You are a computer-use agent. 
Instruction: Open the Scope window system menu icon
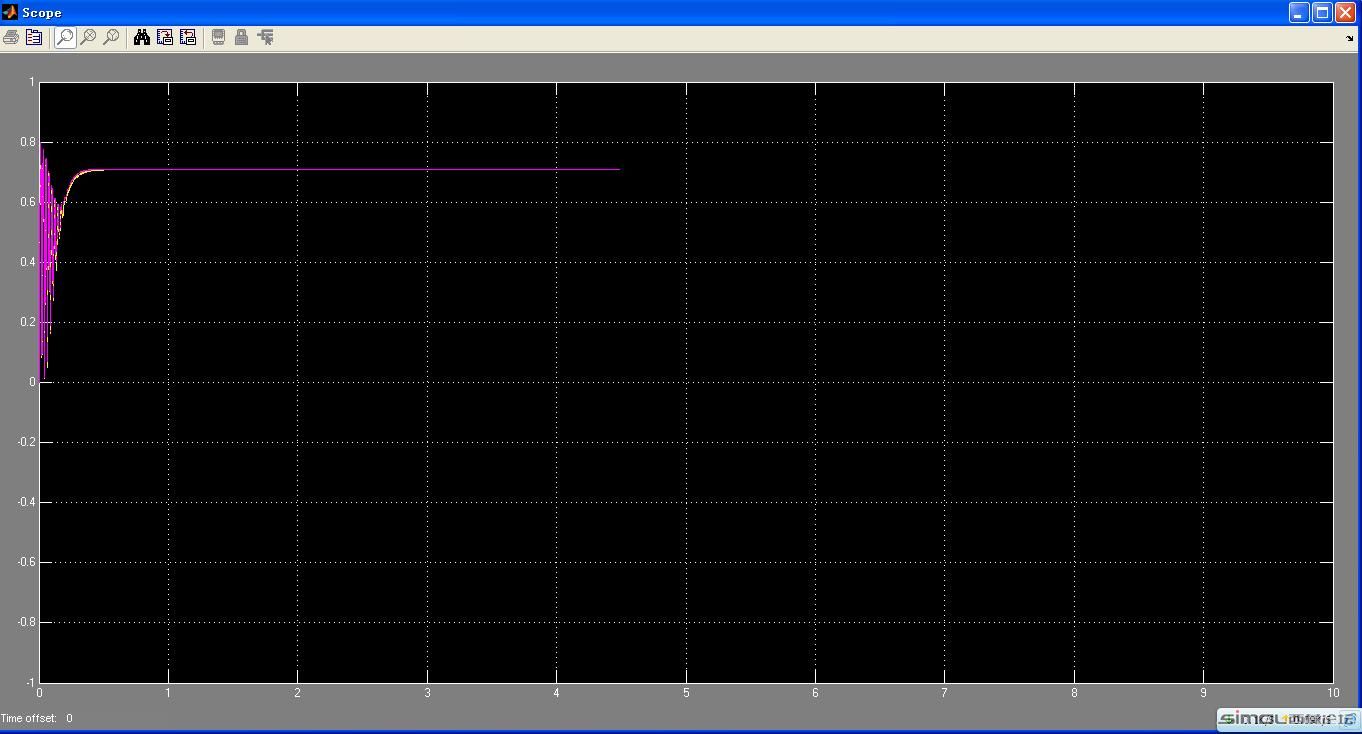pyautogui.click(x=10, y=12)
